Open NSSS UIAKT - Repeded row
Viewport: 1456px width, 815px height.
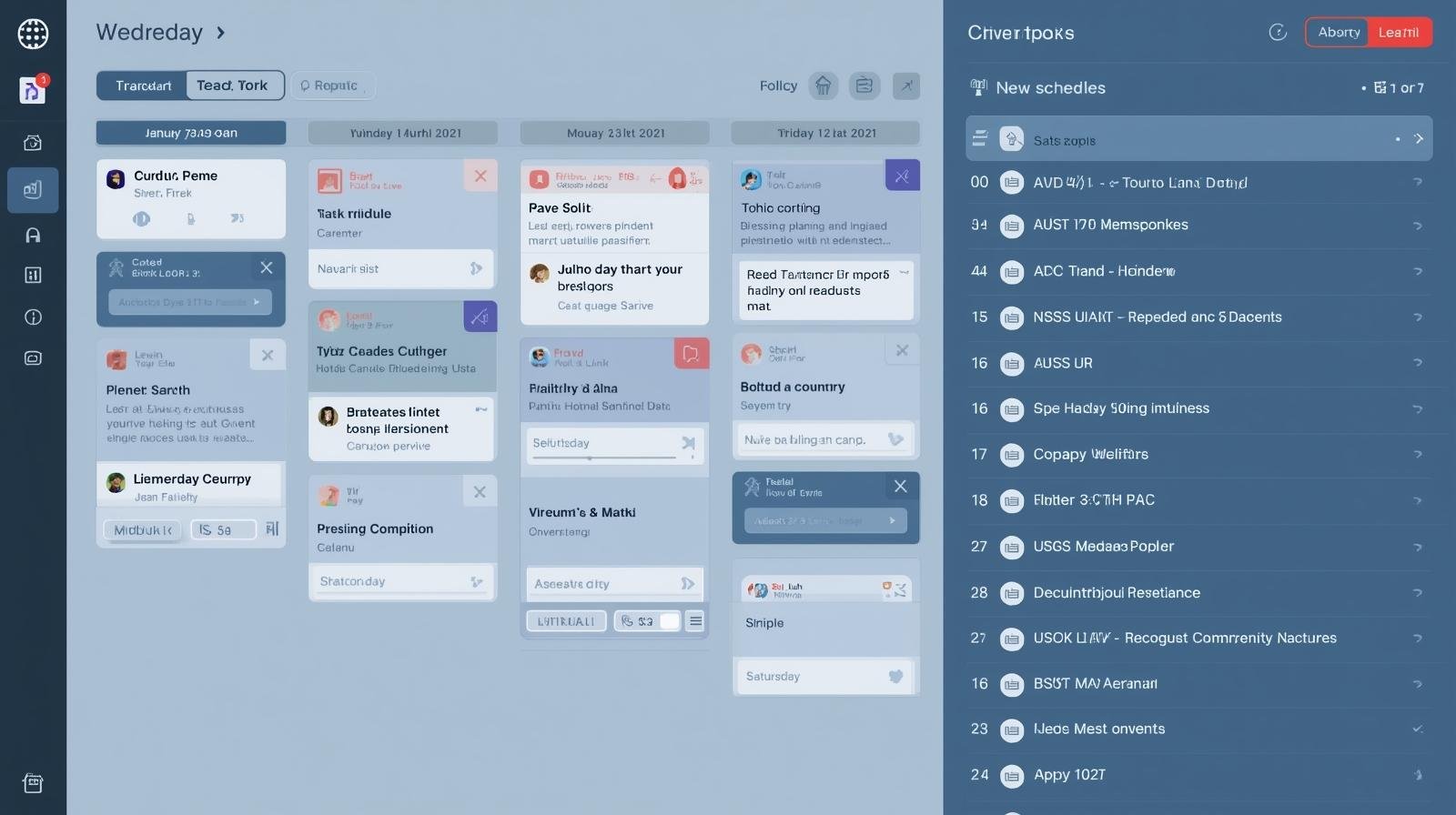tap(1198, 317)
